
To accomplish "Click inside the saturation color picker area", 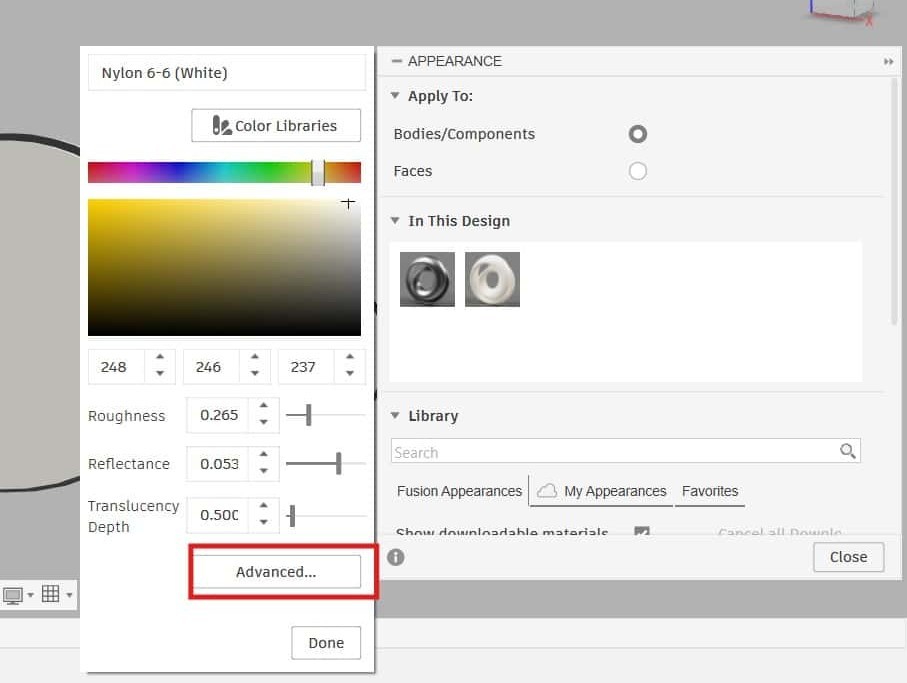I will [224, 267].
